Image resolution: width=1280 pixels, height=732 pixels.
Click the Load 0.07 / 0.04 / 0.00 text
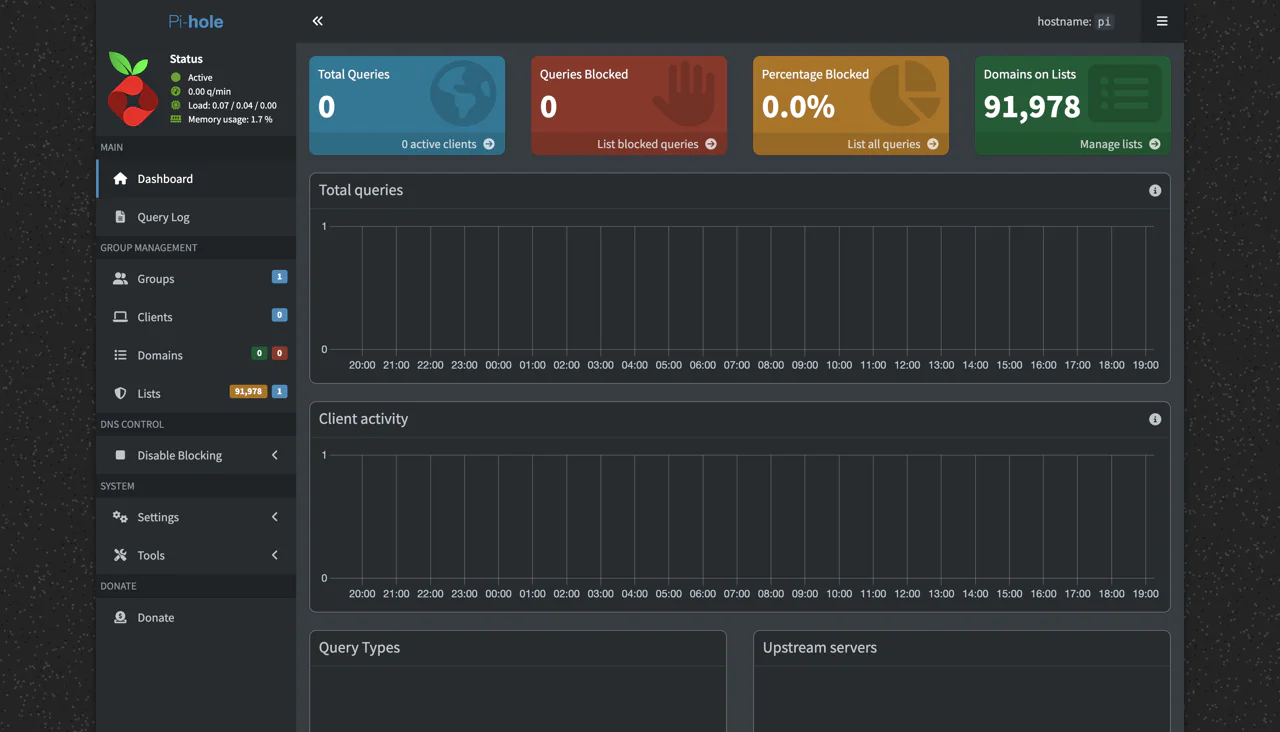[x=232, y=105]
